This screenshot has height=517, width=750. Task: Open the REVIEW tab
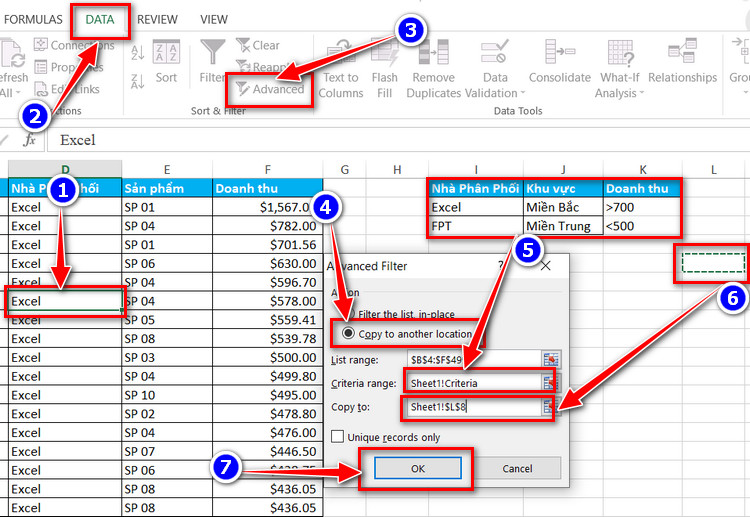[157, 20]
